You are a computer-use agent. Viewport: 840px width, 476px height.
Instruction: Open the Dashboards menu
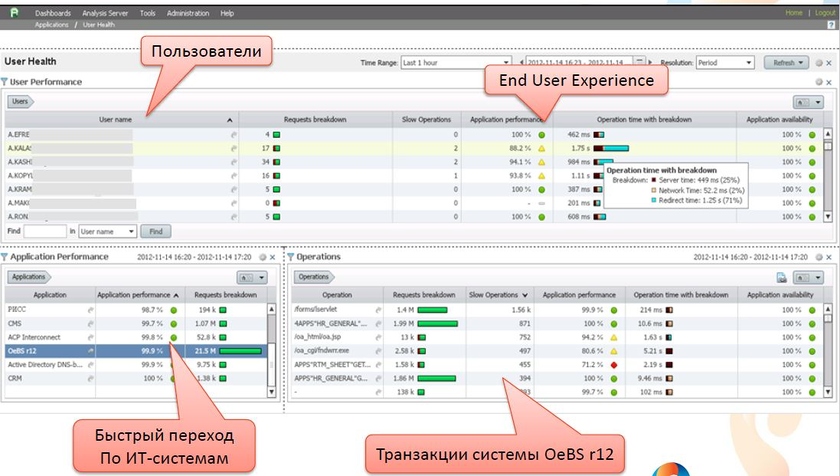53,13
